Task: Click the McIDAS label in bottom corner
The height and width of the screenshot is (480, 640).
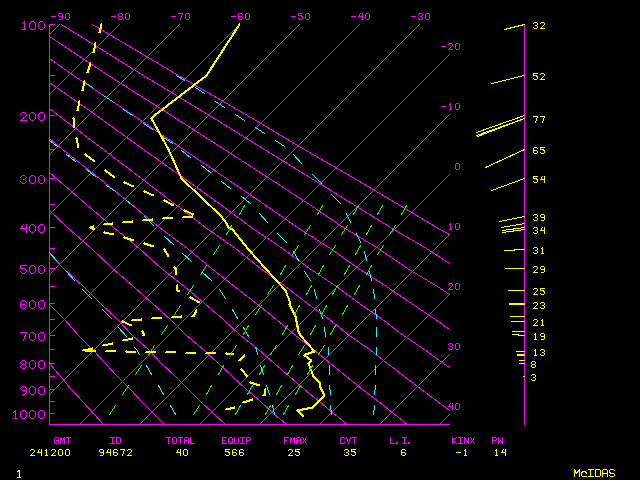Action: coord(594,472)
